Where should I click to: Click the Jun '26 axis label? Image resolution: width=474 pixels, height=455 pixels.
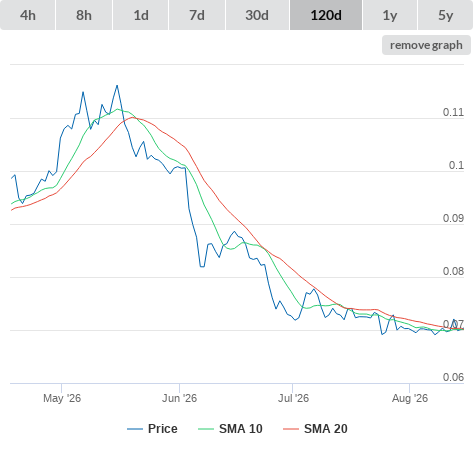point(179,398)
